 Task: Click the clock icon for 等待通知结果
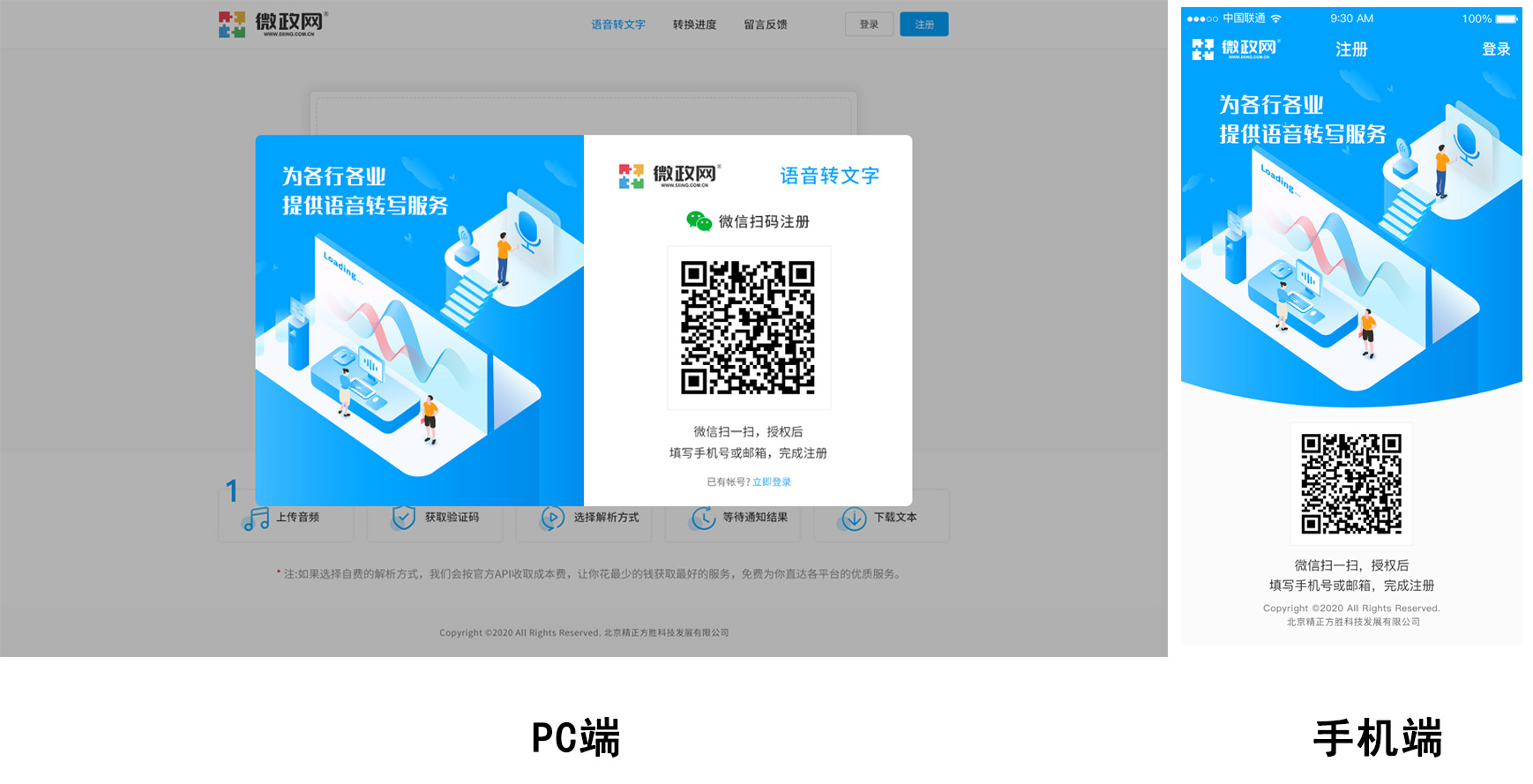tap(702, 518)
